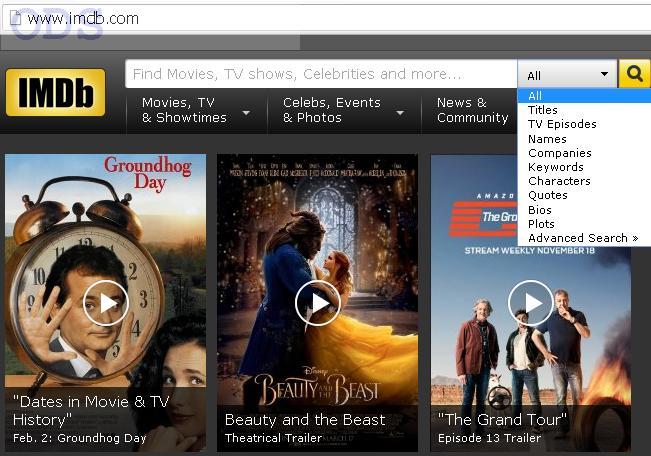Select Plots in the dropdown list
651x456 pixels.
pos(541,224)
